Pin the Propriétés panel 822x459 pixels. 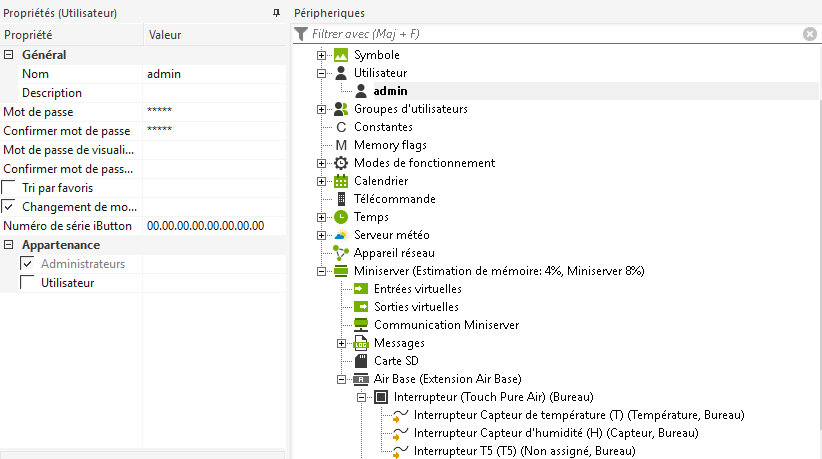pos(276,13)
